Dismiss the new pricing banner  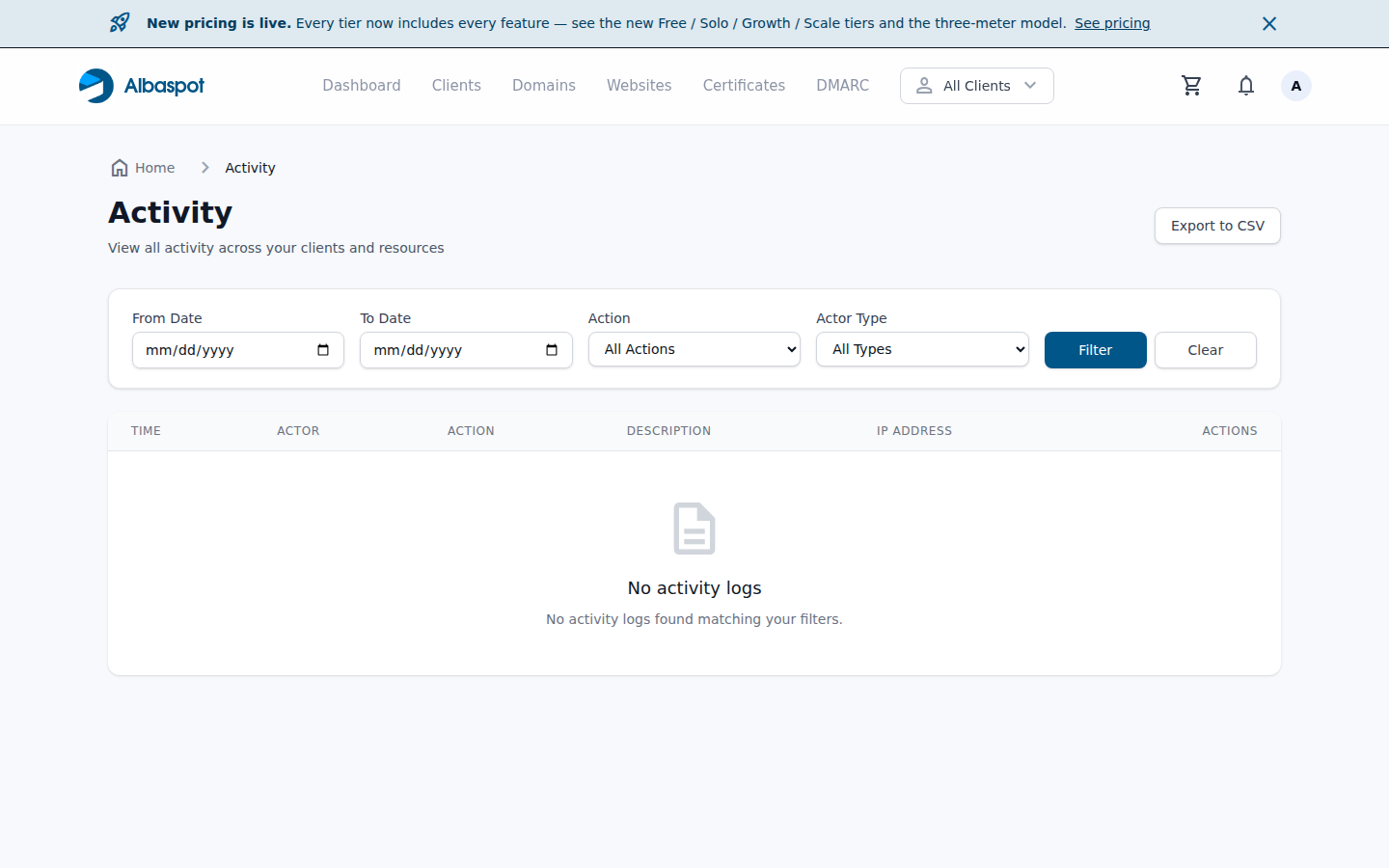pyautogui.click(x=1269, y=23)
